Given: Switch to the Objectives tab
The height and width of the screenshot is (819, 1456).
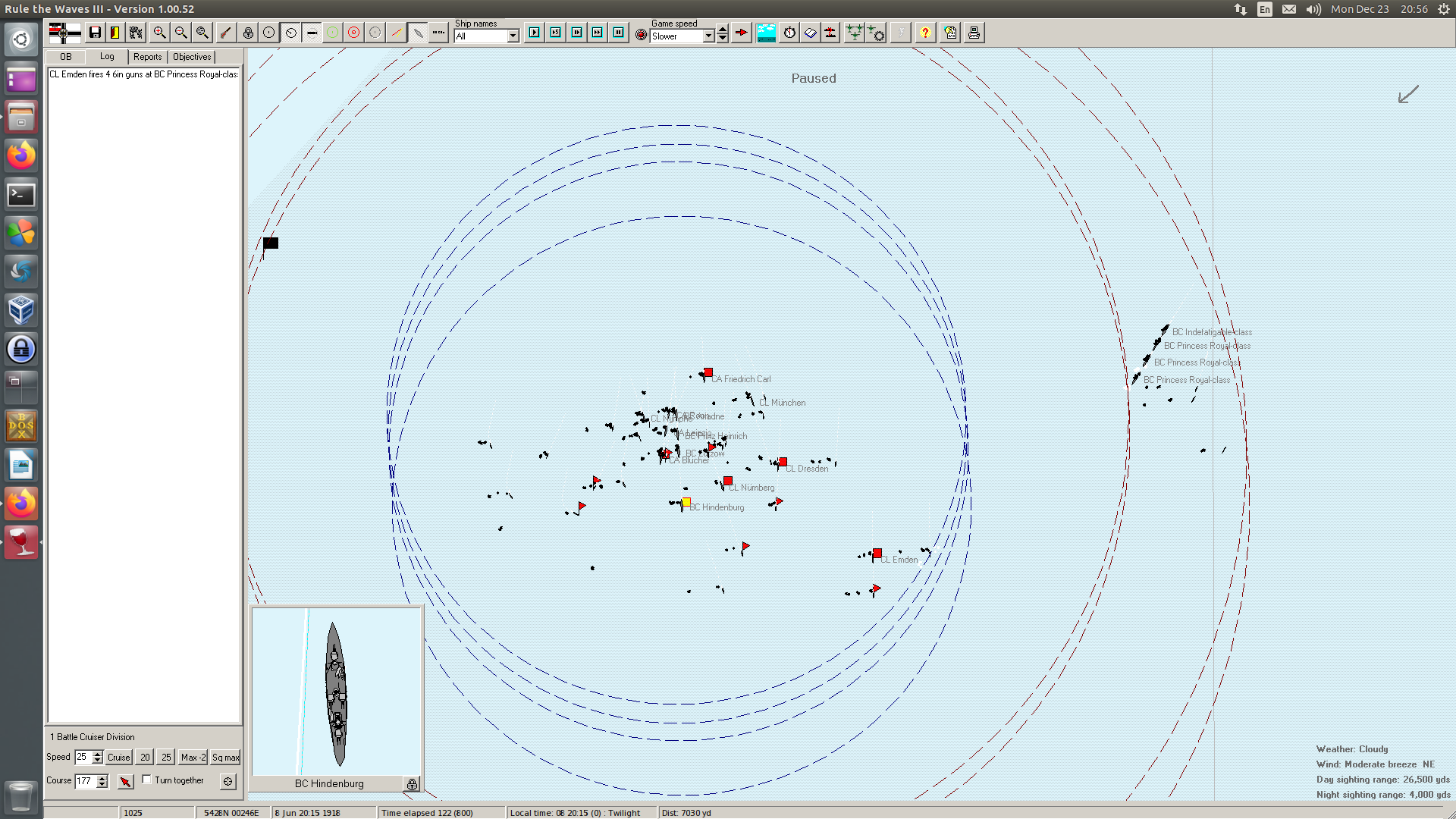Looking at the screenshot, I should coord(192,57).
